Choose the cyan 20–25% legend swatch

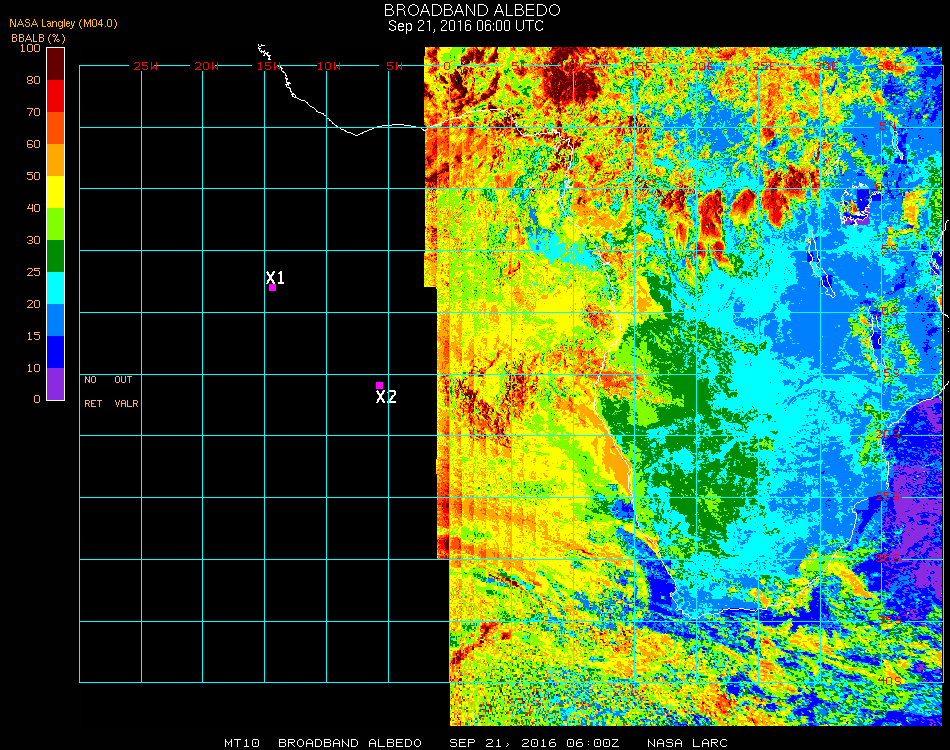pos(56,287)
